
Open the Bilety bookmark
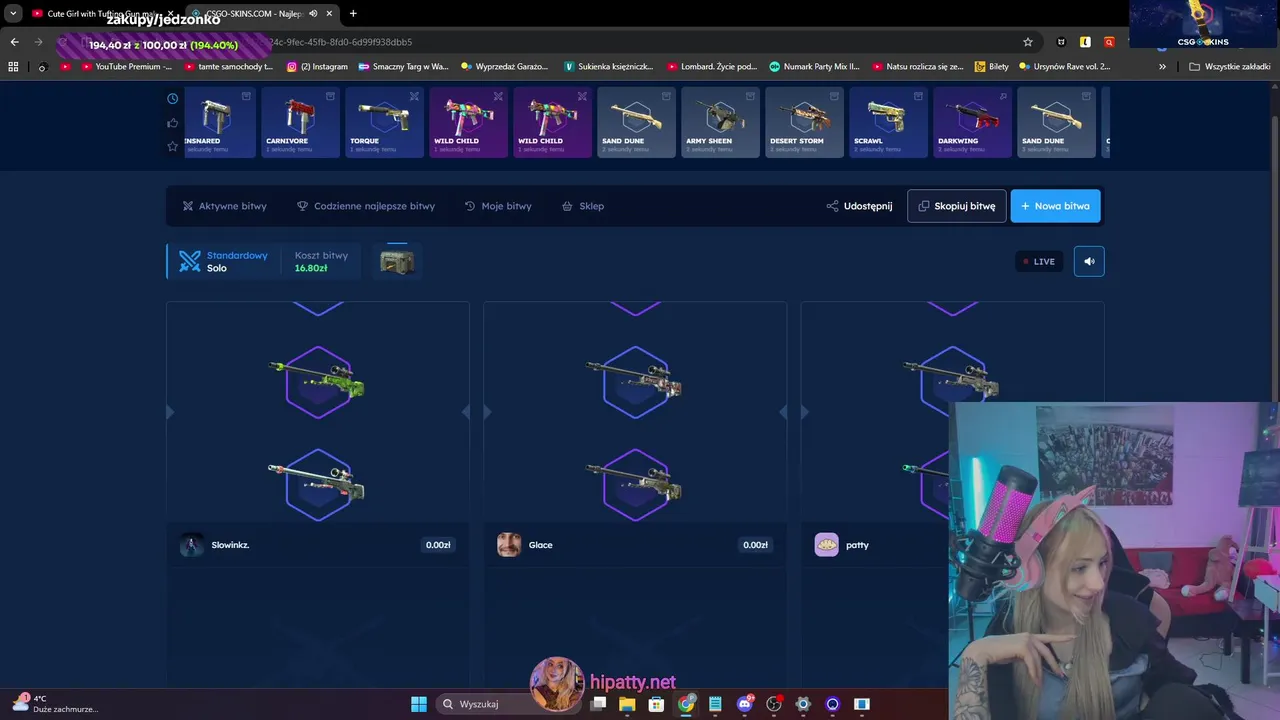[x=990, y=67]
